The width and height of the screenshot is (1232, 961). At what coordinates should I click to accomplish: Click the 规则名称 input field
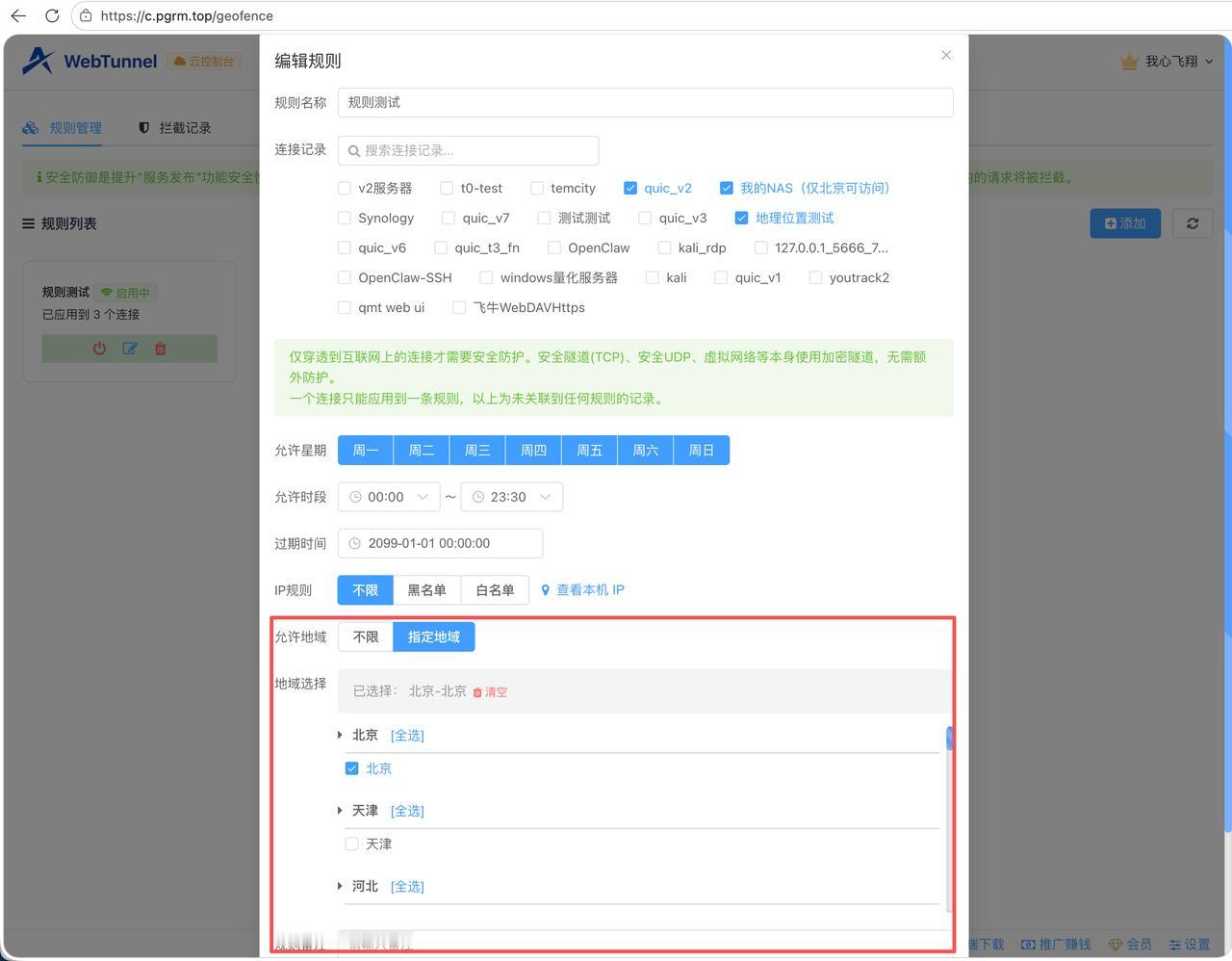[x=645, y=102]
